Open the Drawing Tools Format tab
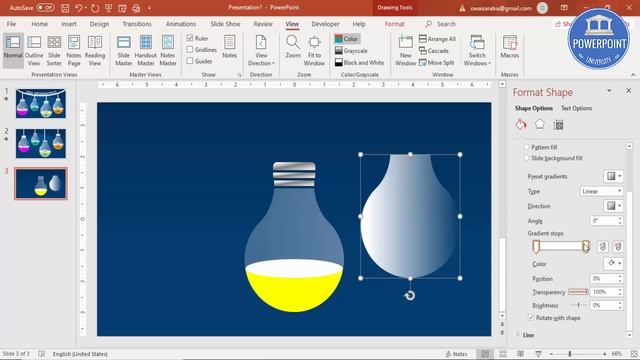 (394, 24)
